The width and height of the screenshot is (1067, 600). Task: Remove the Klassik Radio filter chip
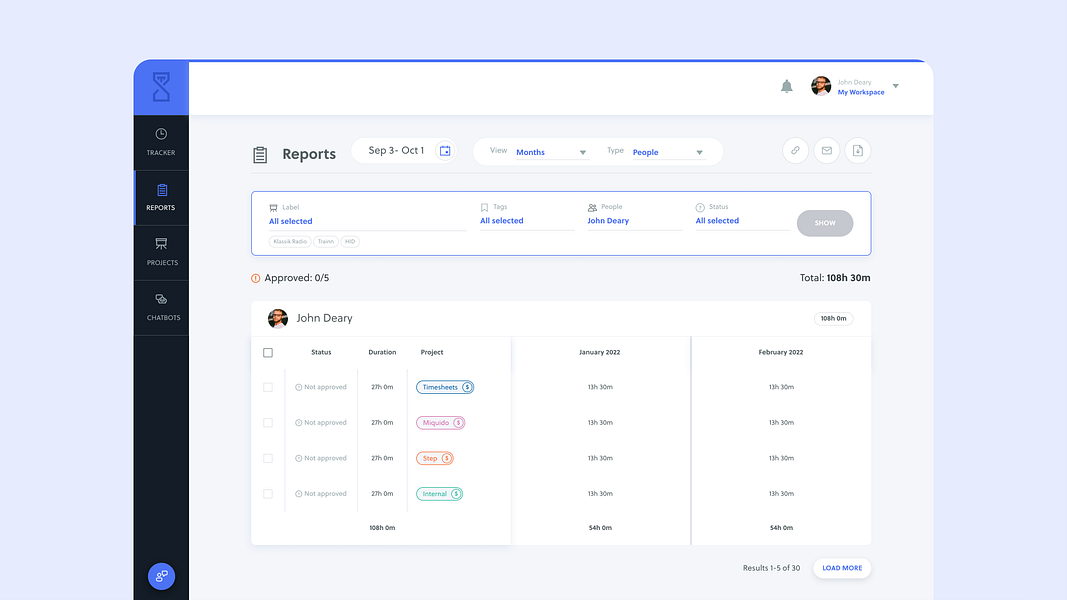click(290, 241)
